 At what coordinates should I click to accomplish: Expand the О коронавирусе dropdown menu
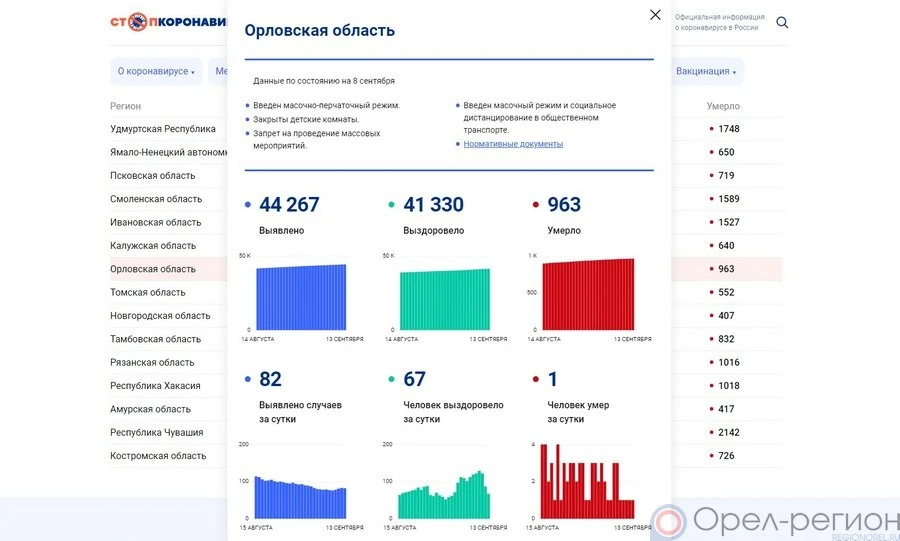pos(155,72)
